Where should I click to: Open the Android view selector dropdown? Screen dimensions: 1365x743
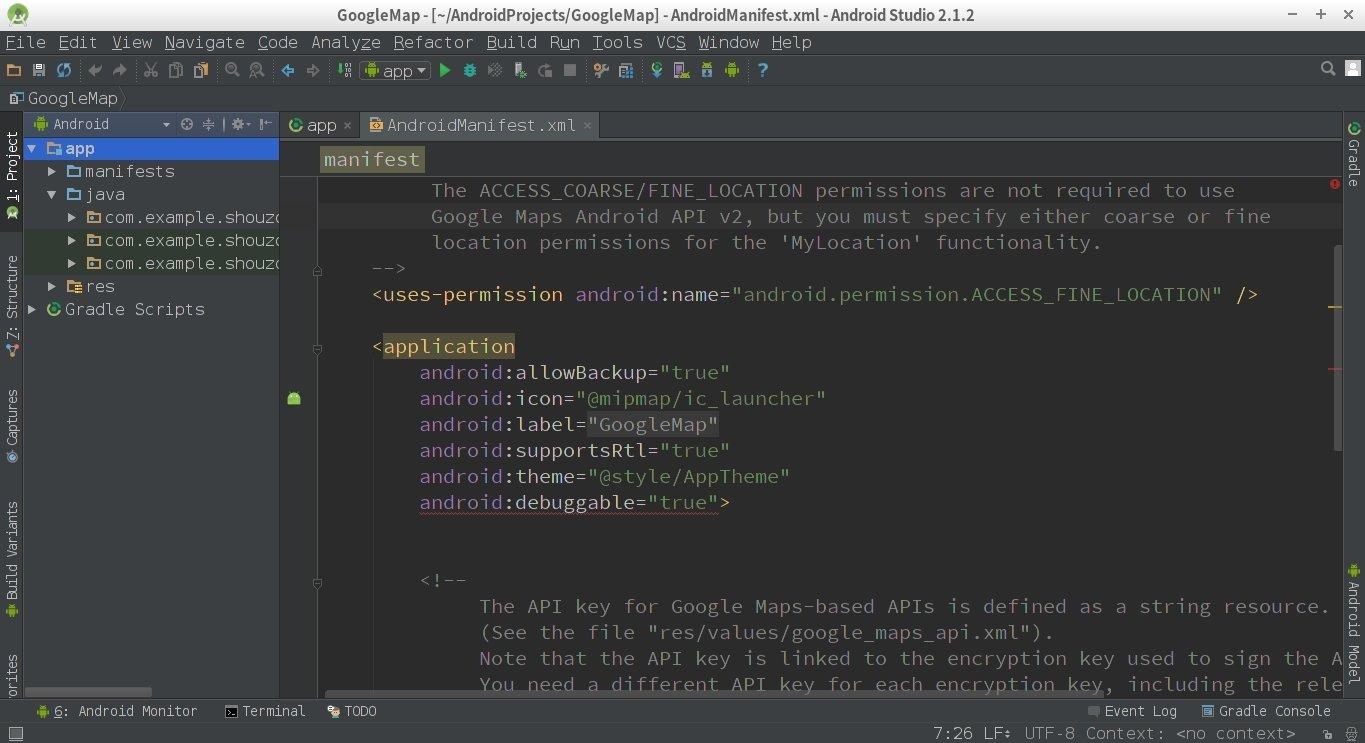pyautogui.click(x=102, y=124)
